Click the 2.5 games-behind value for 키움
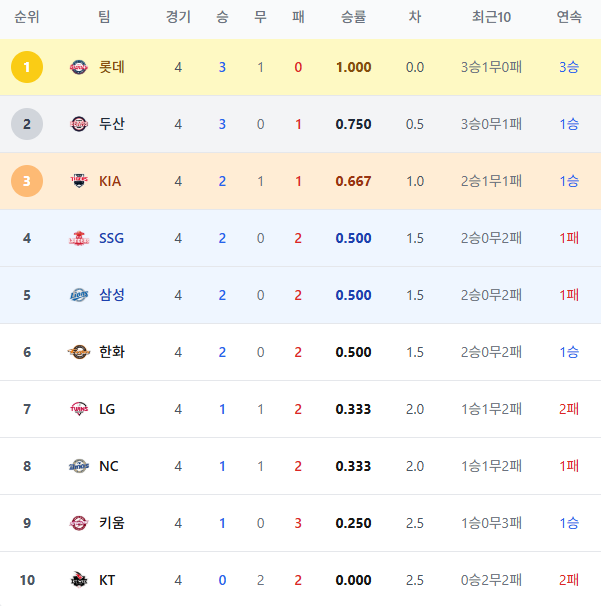The width and height of the screenshot is (601, 606). tap(415, 523)
